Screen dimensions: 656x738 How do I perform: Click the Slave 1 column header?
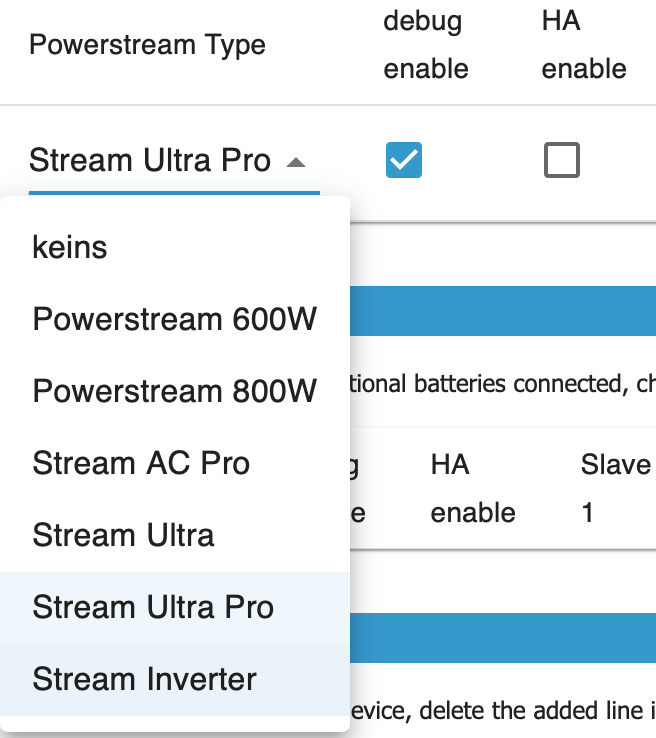(x=615, y=488)
